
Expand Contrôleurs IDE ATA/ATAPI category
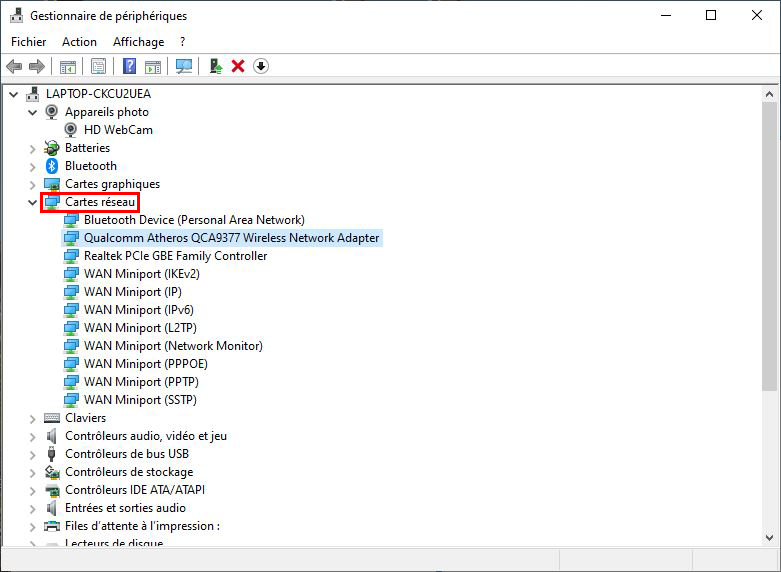click(x=33, y=491)
